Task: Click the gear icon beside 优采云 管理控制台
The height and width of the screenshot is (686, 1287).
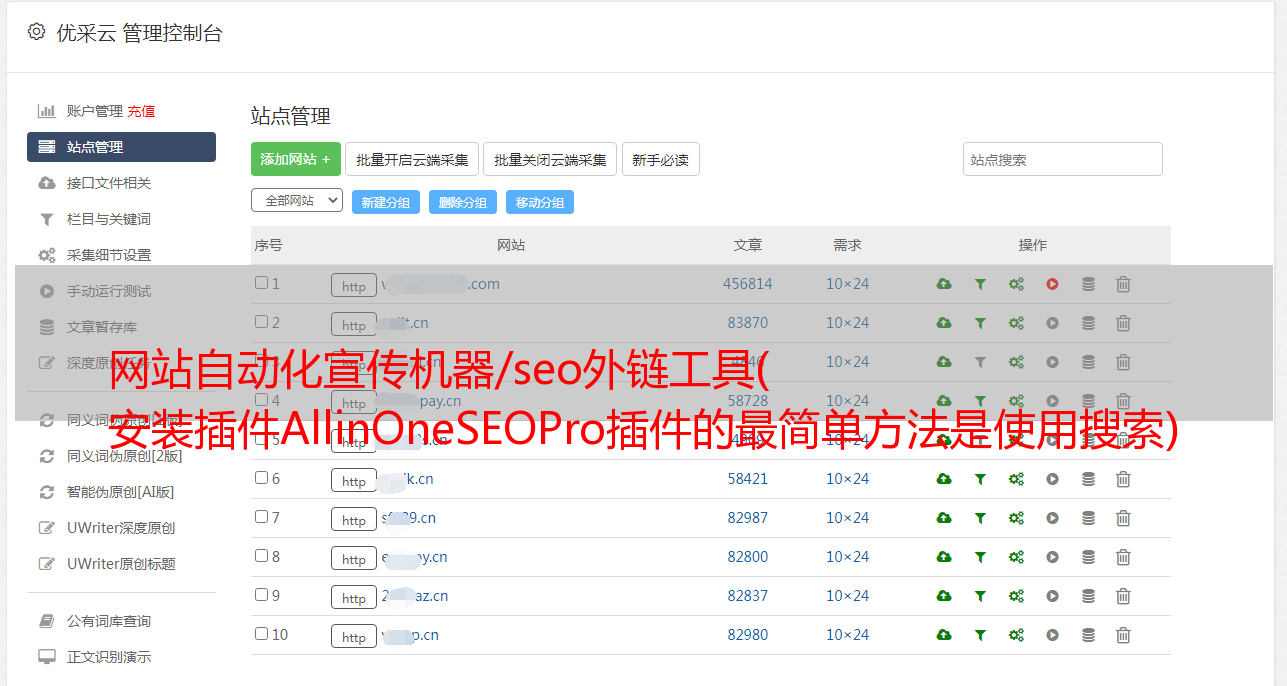Action: coord(36,32)
